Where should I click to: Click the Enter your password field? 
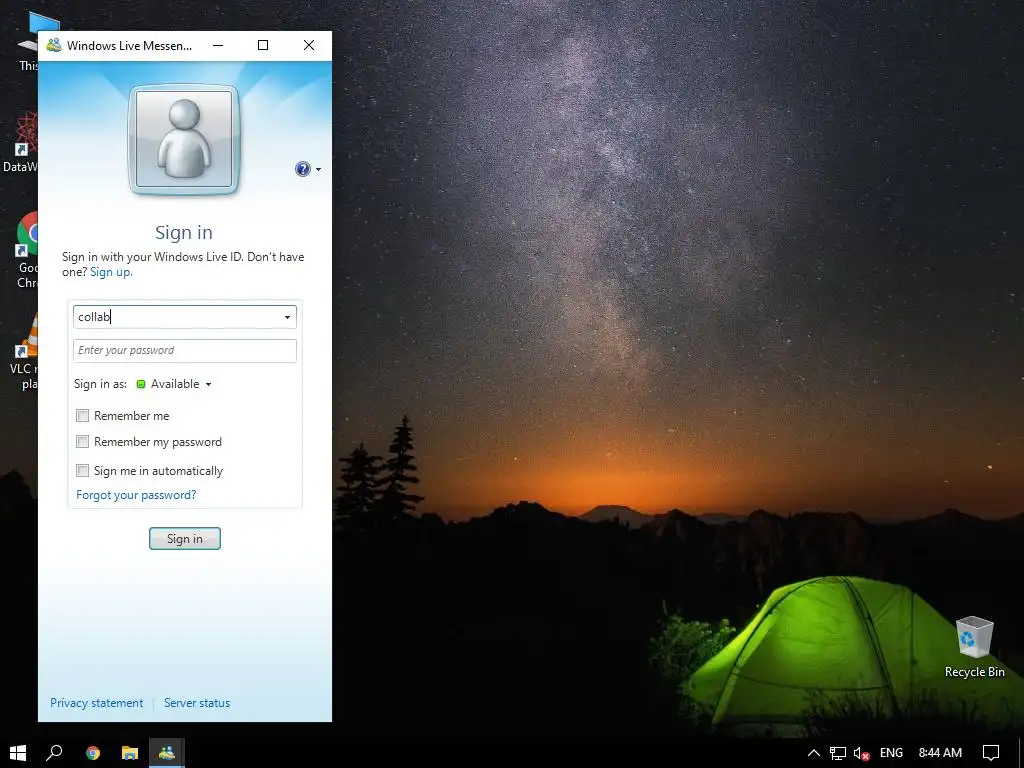[x=185, y=351]
